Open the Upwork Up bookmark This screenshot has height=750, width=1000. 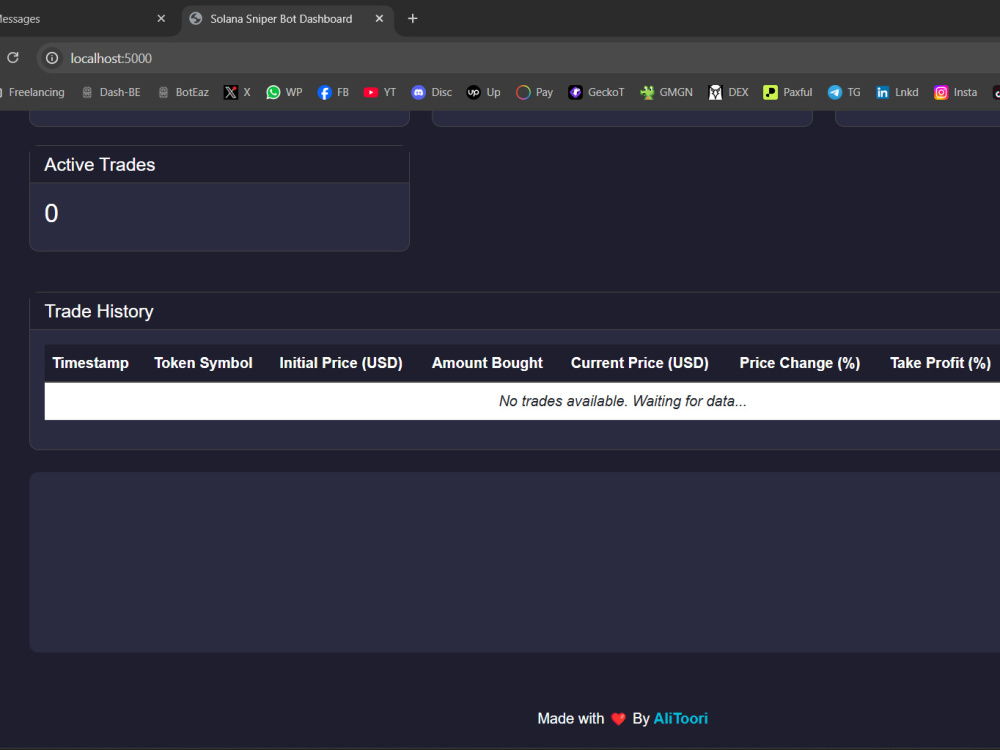483,92
